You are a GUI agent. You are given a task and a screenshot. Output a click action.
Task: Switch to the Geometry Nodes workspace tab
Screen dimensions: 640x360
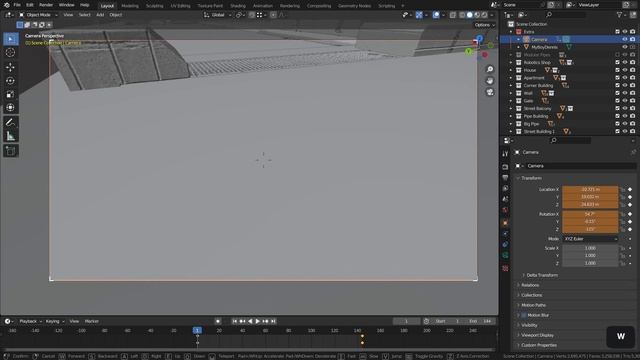pyautogui.click(x=354, y=6)
